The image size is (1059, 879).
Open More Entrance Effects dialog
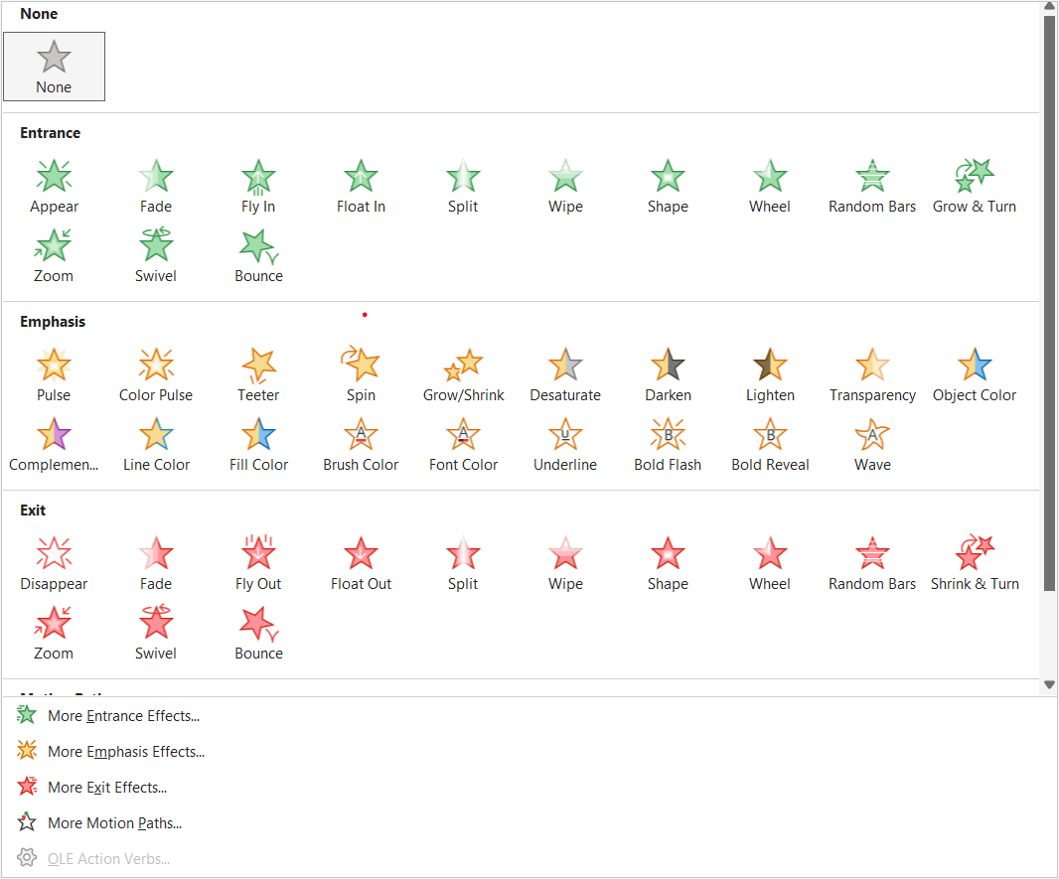tap(123, 716)
